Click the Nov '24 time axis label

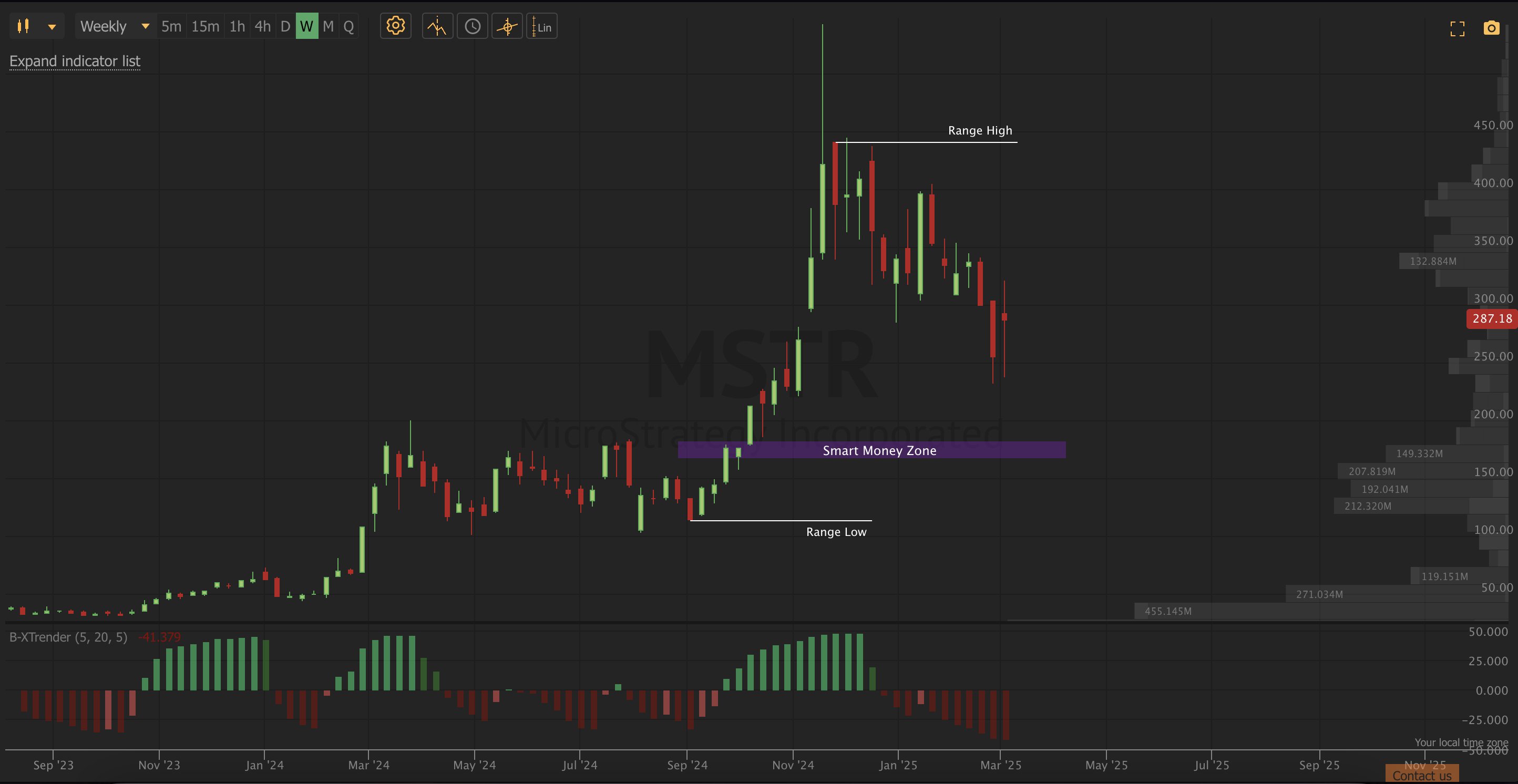click(793, 765)
